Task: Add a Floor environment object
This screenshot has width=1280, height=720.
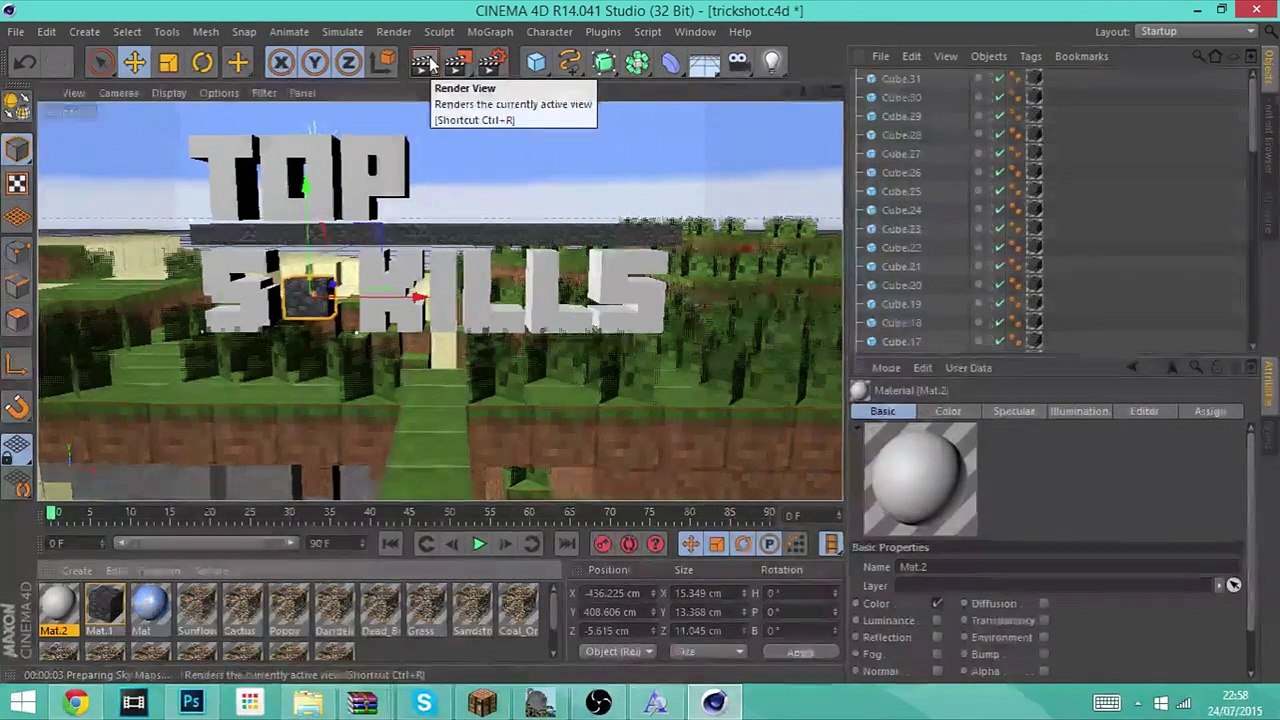Action: coord(704,63)
